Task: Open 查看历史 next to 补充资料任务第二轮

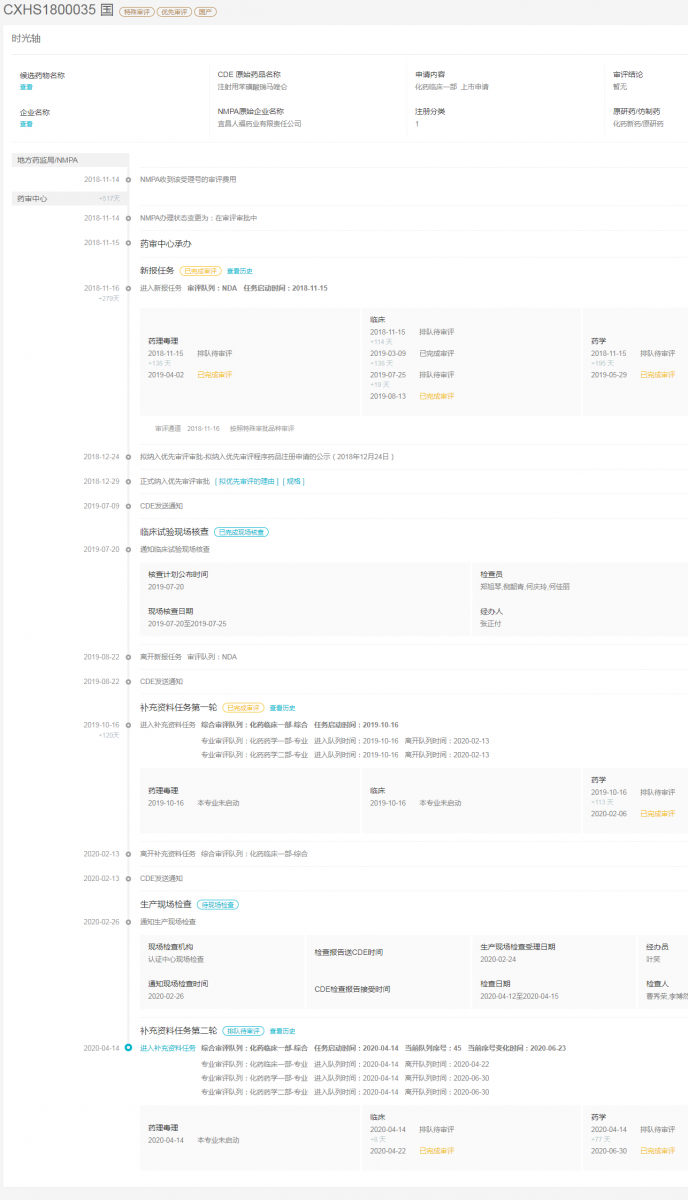Action: 283,1030
